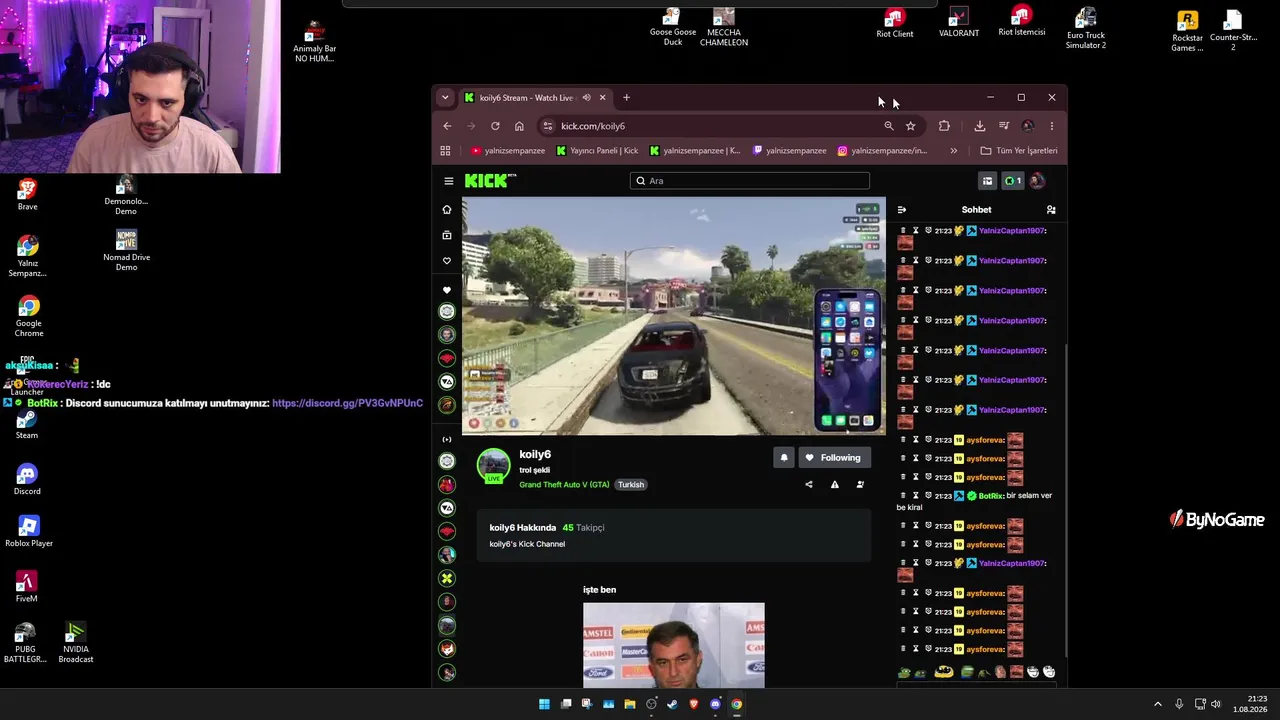Open Google Chrome desktop shortcut
Screen dimensions: 1280x720
click(28, 316)
